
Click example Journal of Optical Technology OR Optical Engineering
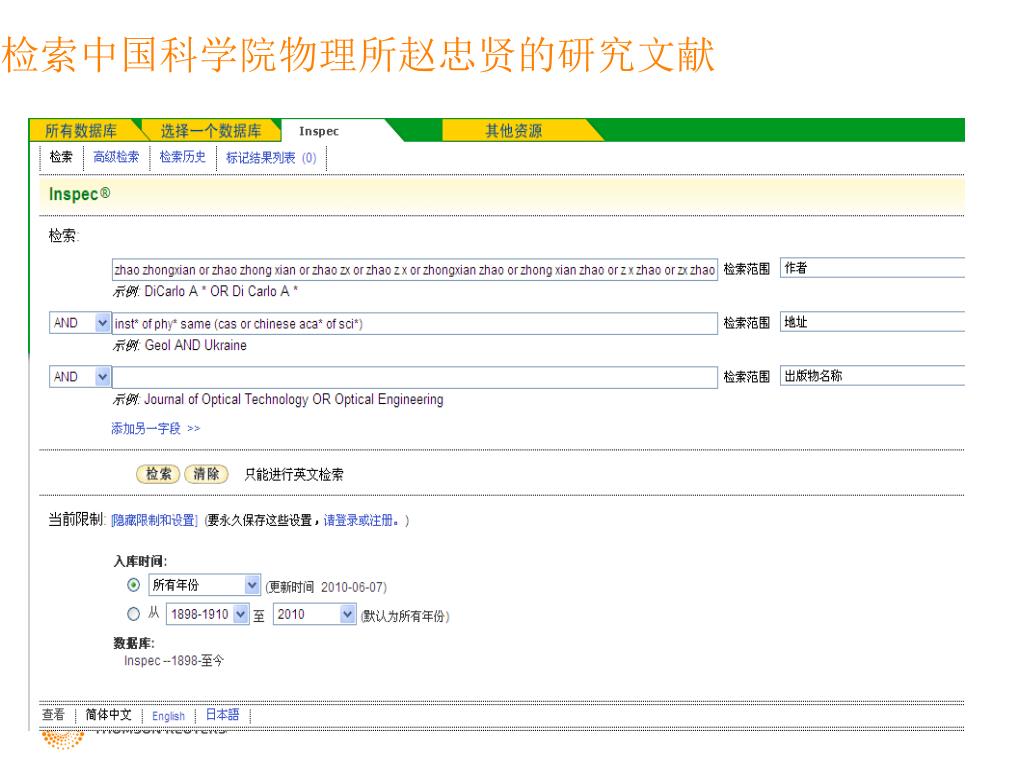click(x=293, y=399)
